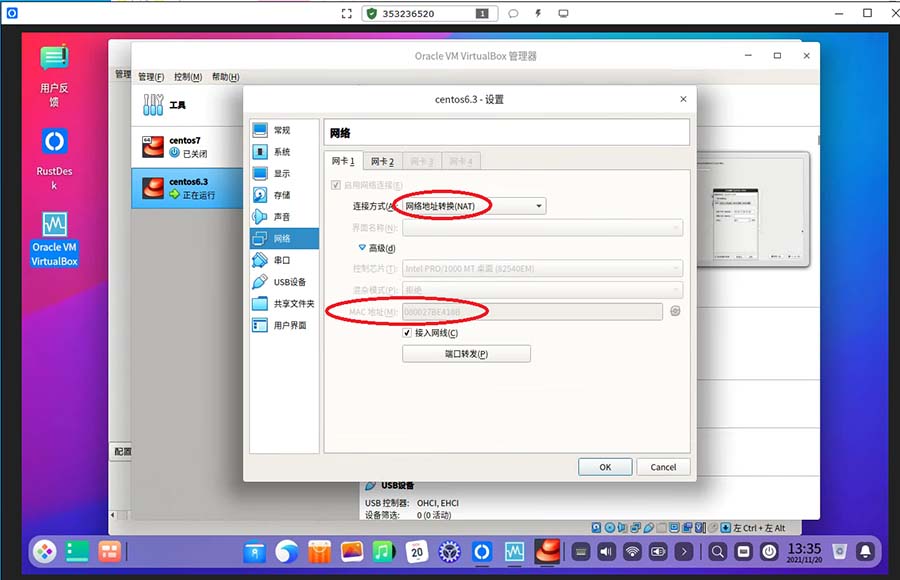Click the fullscreen icon in the remote toolbar
900x580 pixels.
click(347, 13)
